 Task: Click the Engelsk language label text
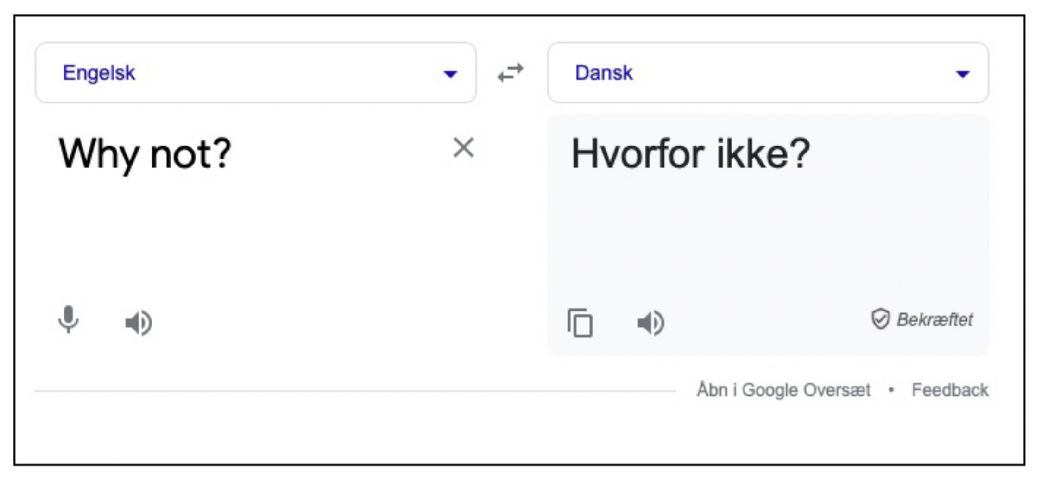click(x=99, y=73)
